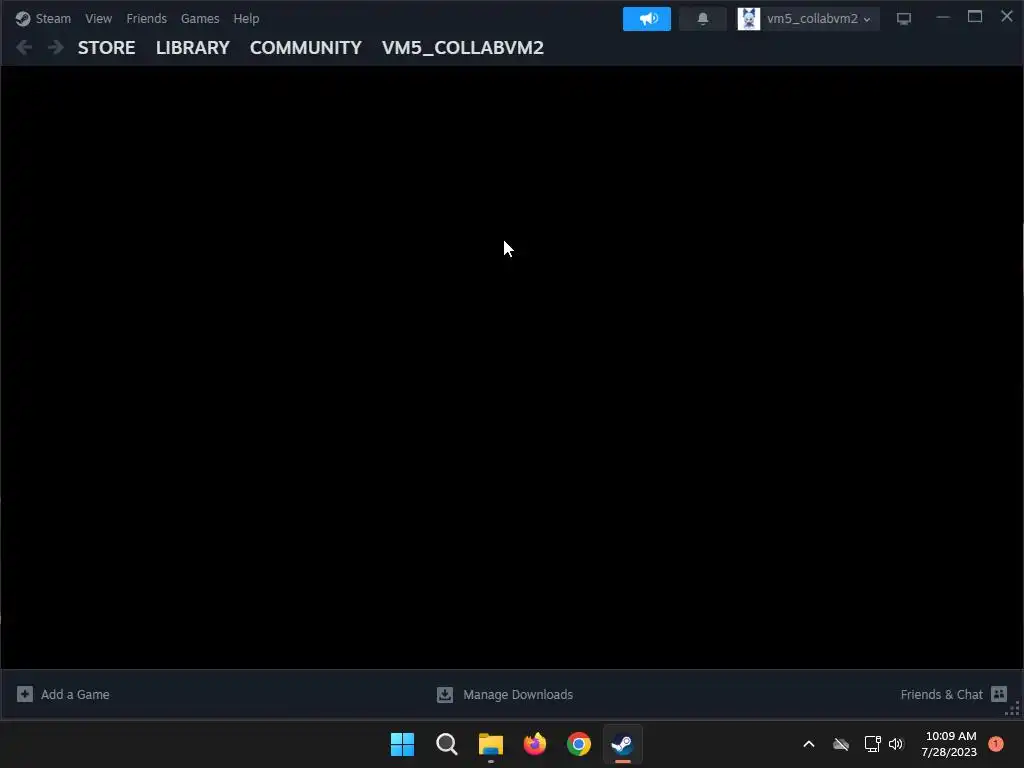The width and height of the screenshot is (1024, 768).
Task: Open the Windows Start menu
Action: pos(402,744)
